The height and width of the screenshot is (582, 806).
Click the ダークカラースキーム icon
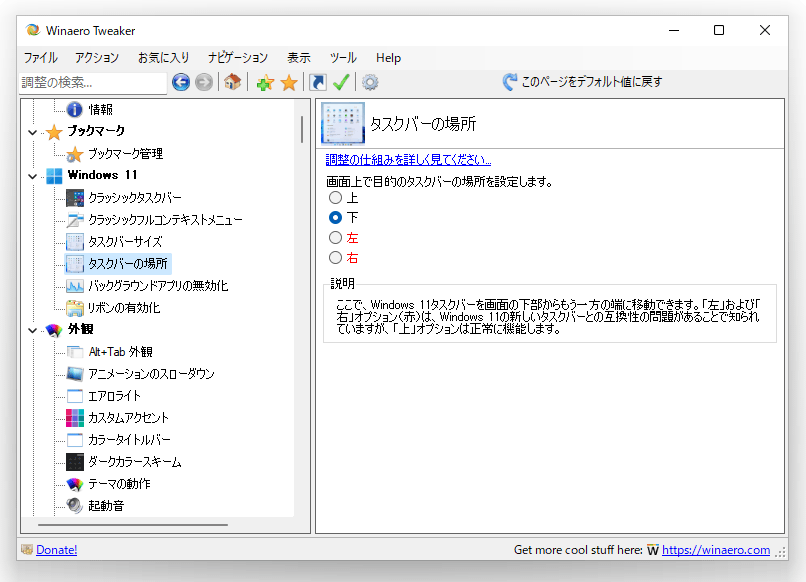click(75, 462)
